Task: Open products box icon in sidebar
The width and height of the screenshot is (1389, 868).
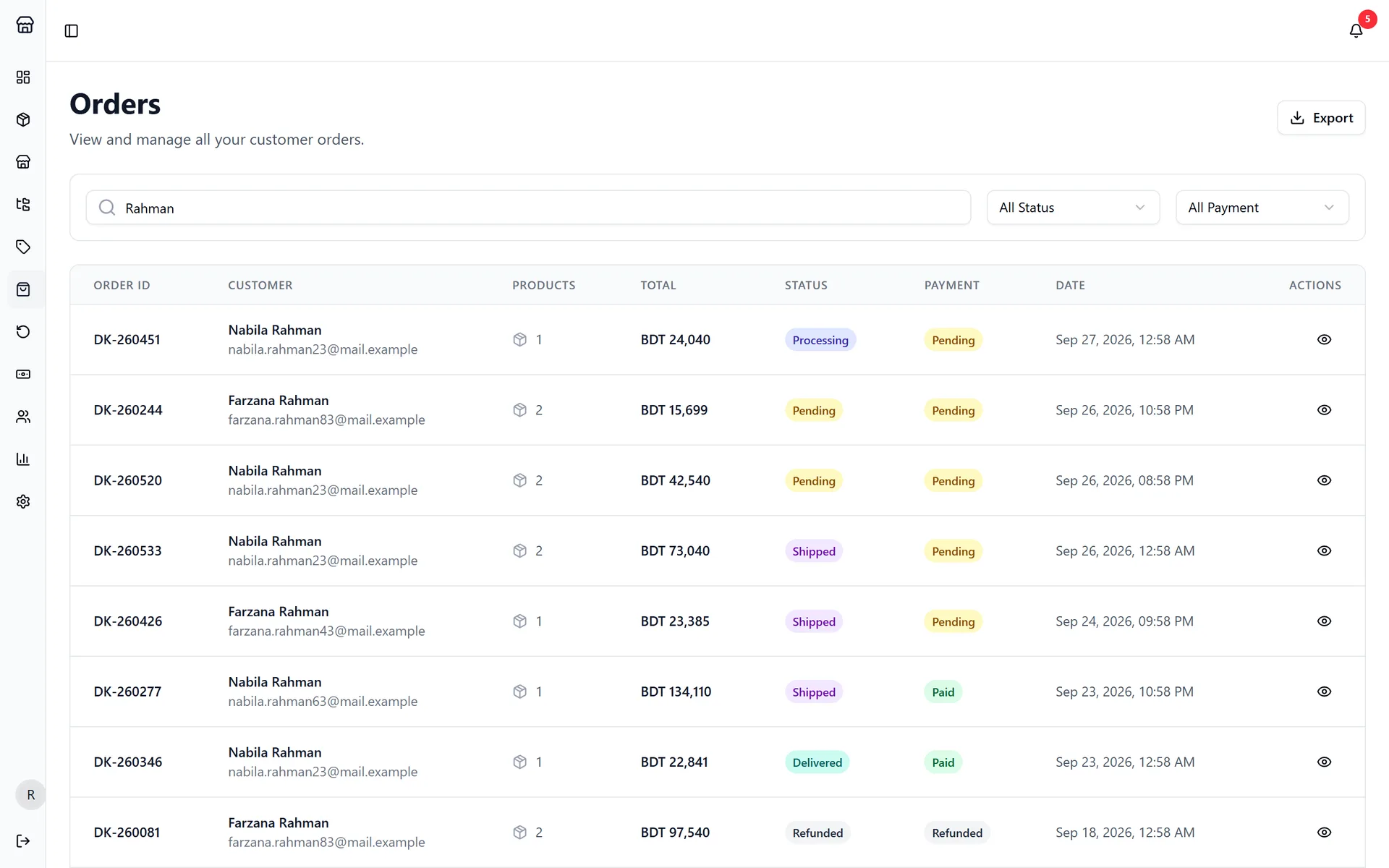Action: [23, 119]
